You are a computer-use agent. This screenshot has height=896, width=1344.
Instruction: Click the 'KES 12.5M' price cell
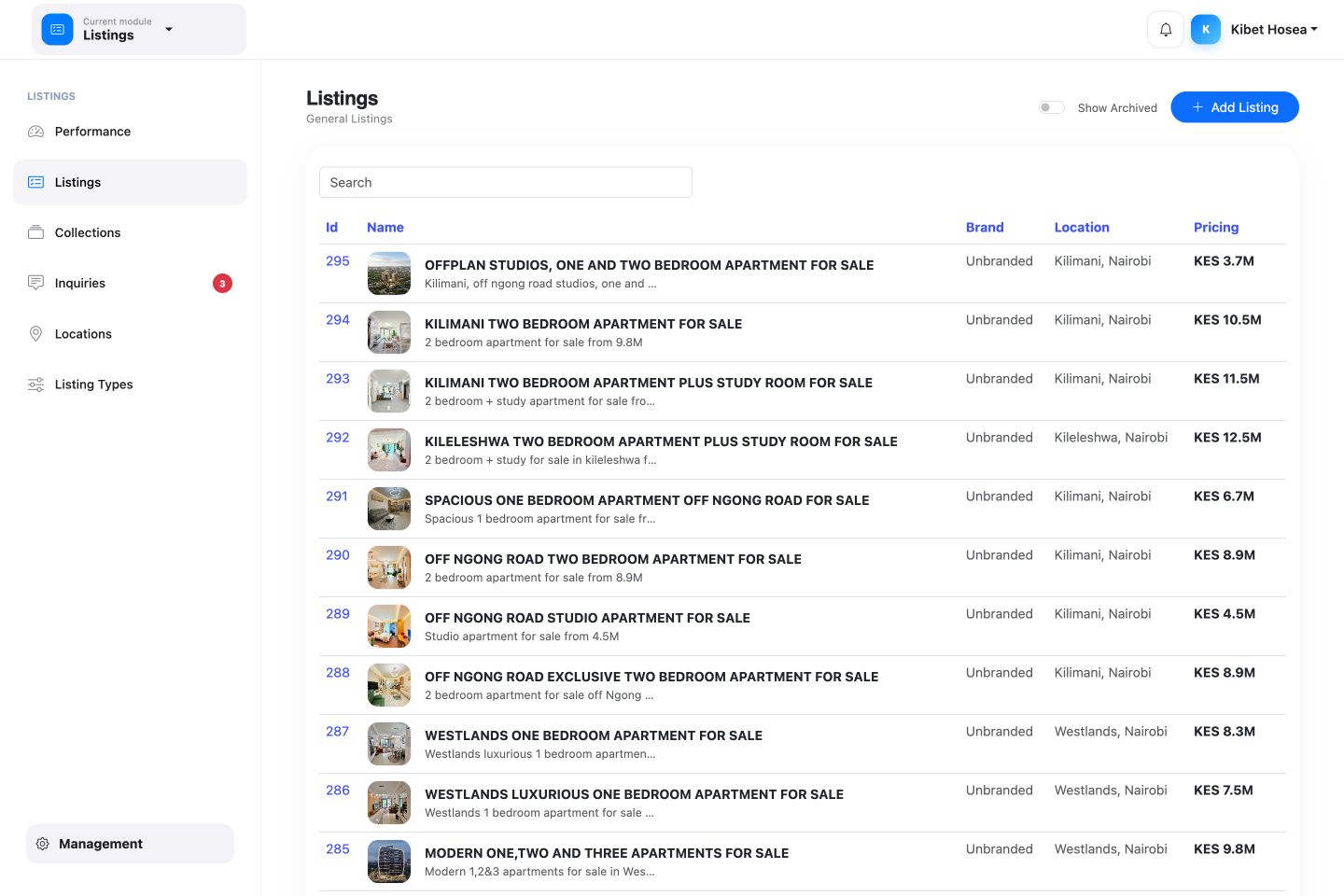[1227, 438]
